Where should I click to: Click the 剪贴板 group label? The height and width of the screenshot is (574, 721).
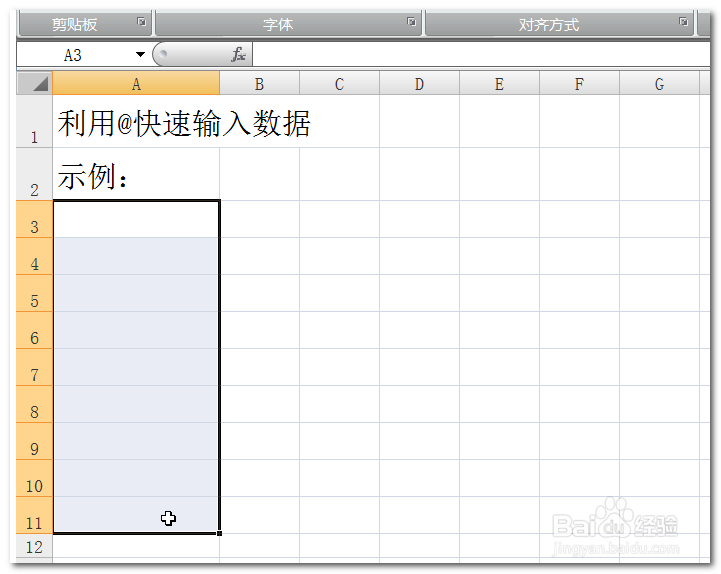click(x=74, y=24)
